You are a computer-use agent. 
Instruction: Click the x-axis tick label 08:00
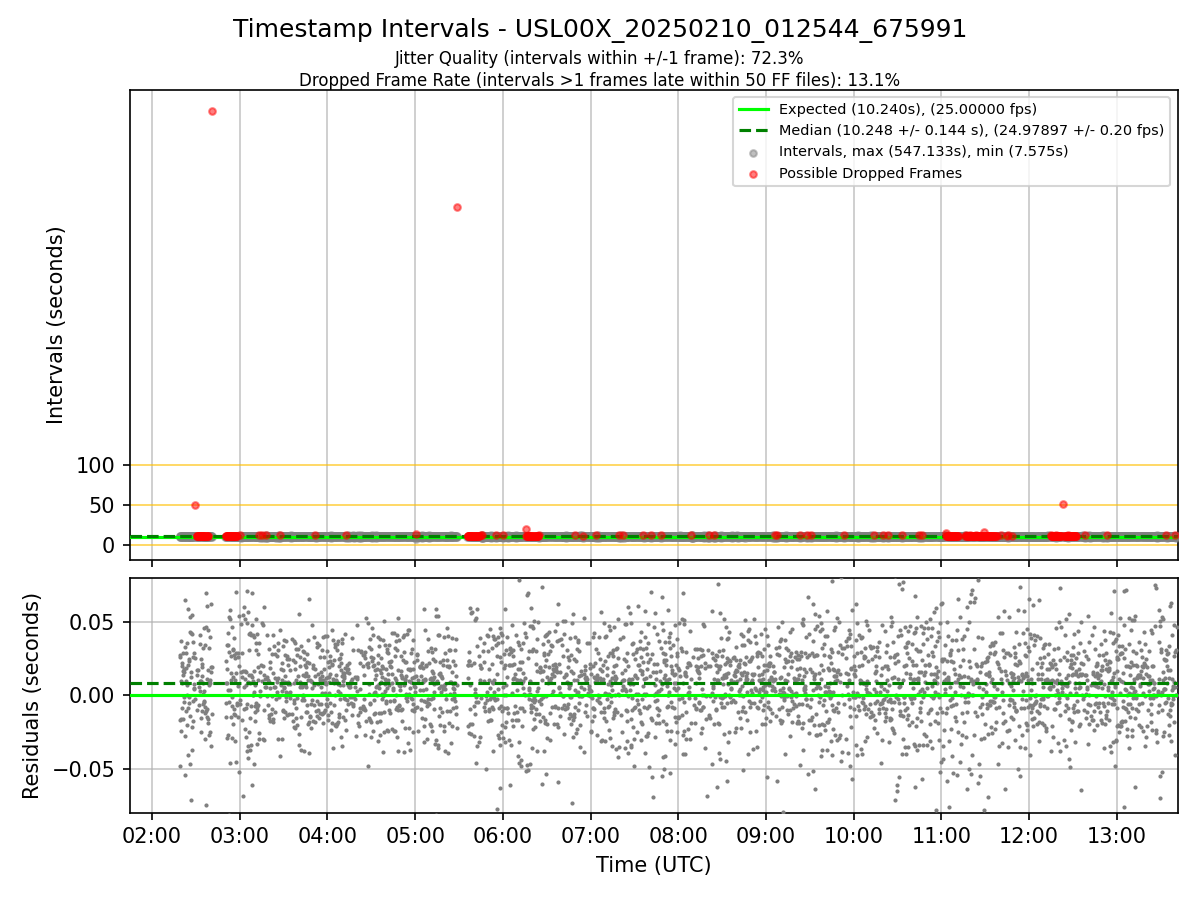pyautogui.click(x=678, y=836)
